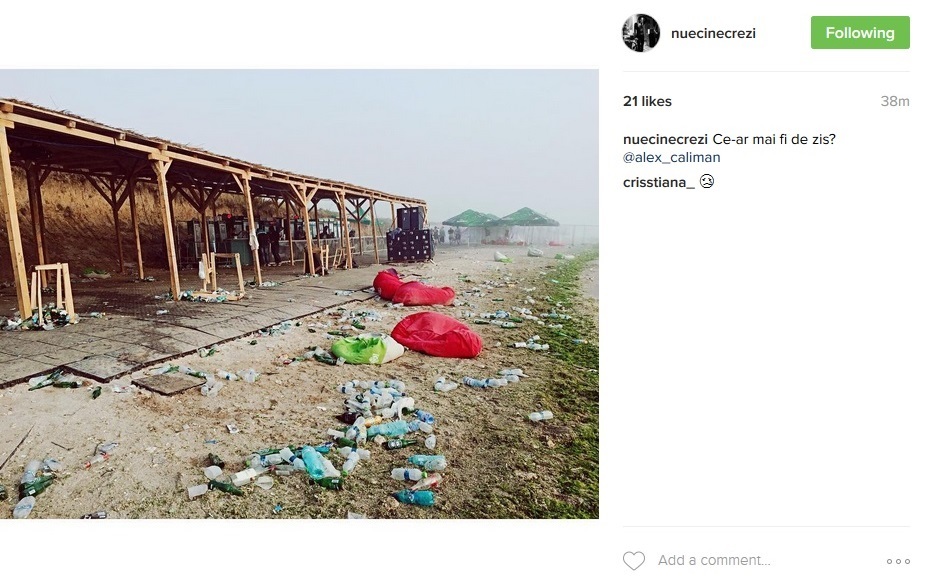Screen dimensions: 930x587
Task: Open the @alex_caliman mention
Action: [x=671, y=157]
